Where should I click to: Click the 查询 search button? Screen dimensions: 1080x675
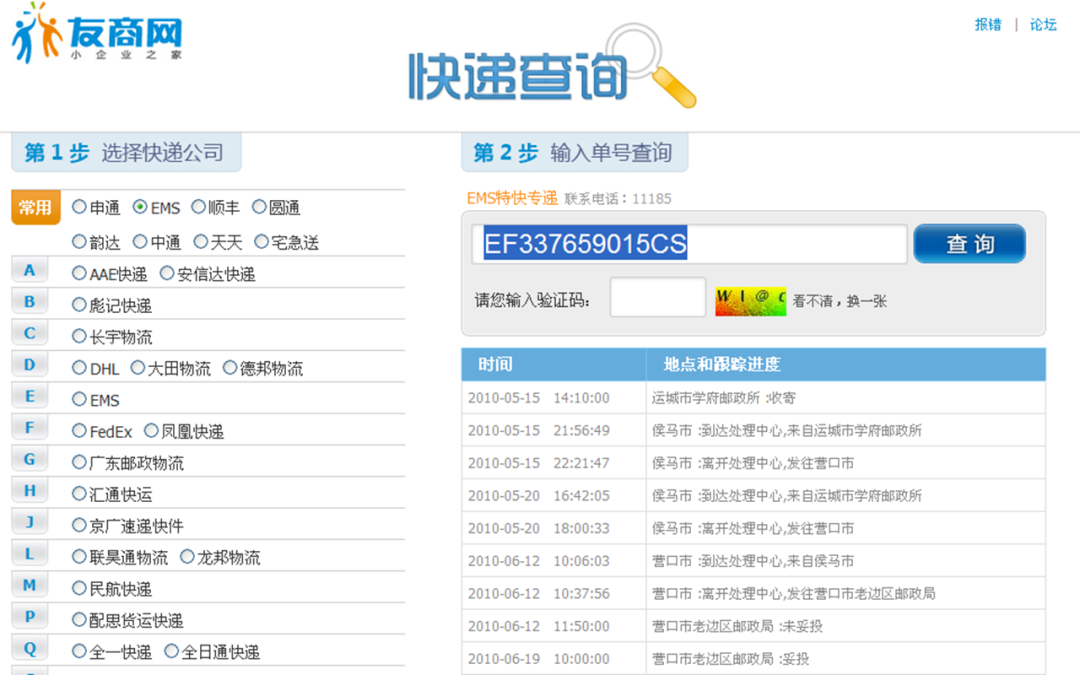[x=969, y=243]
